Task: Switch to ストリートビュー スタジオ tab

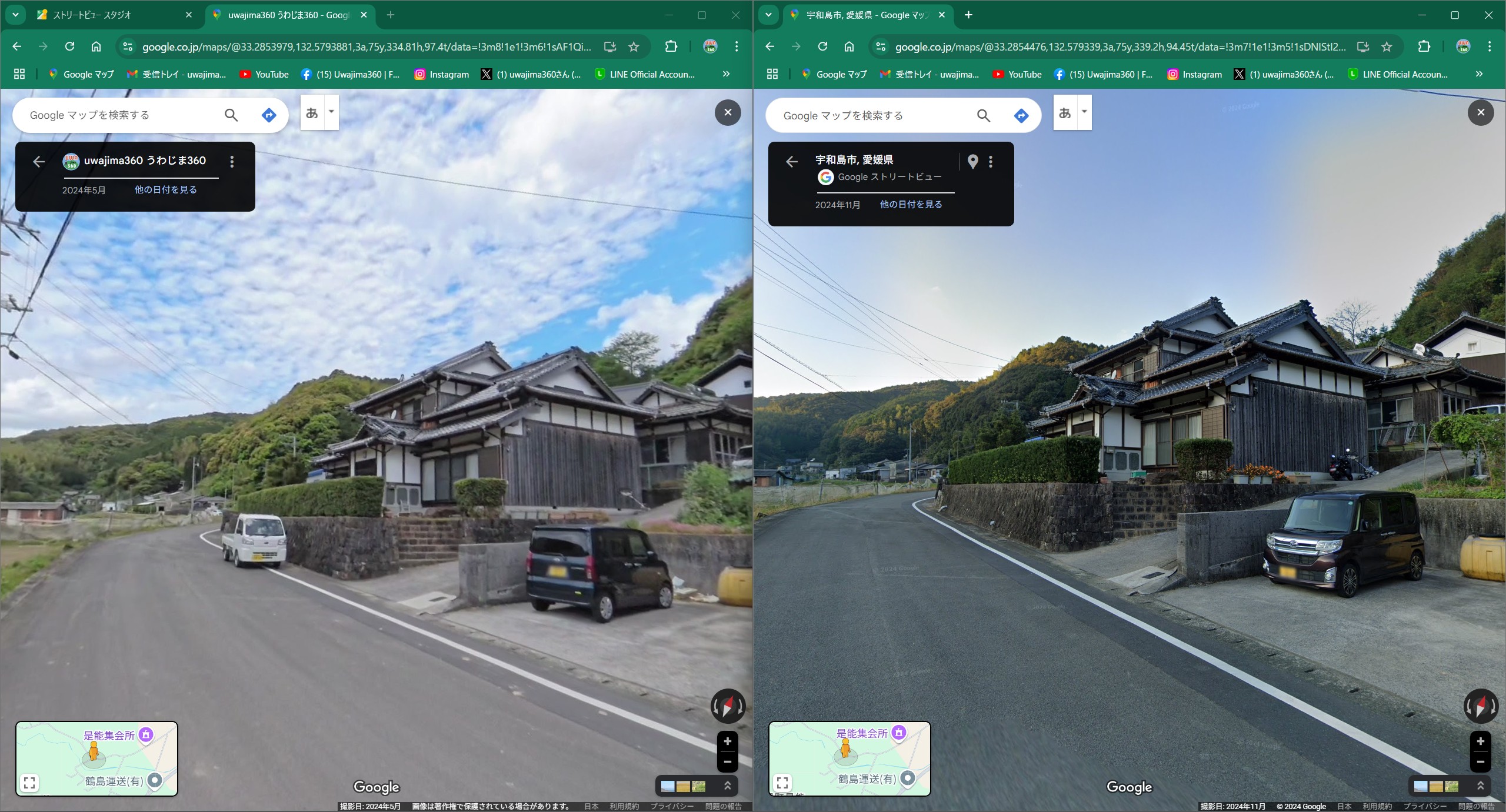Action: click(92, 15)
